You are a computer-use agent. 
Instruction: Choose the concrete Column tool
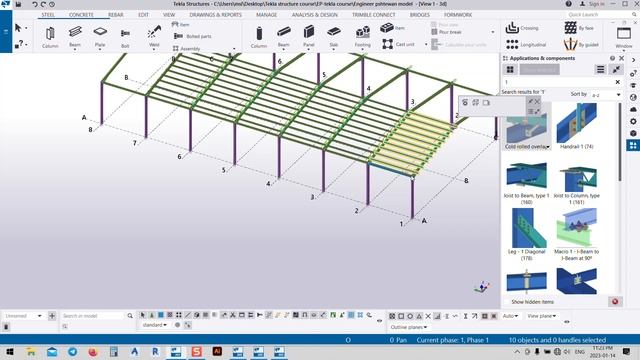259,37
